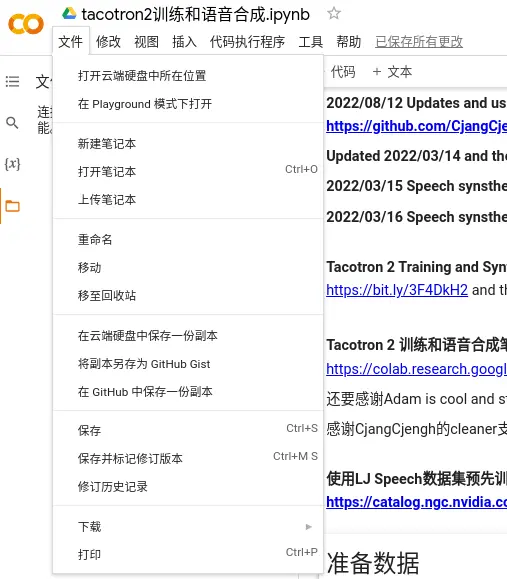
Task: Select 打印 menu entry
Action: 188,555
